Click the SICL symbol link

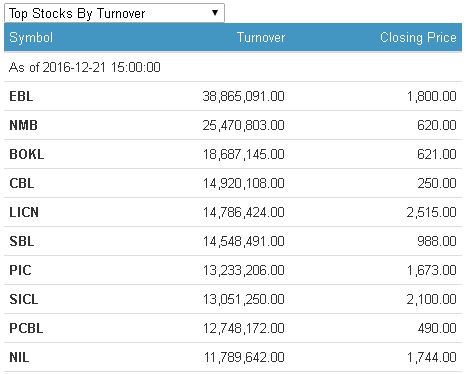click(24, 299)
